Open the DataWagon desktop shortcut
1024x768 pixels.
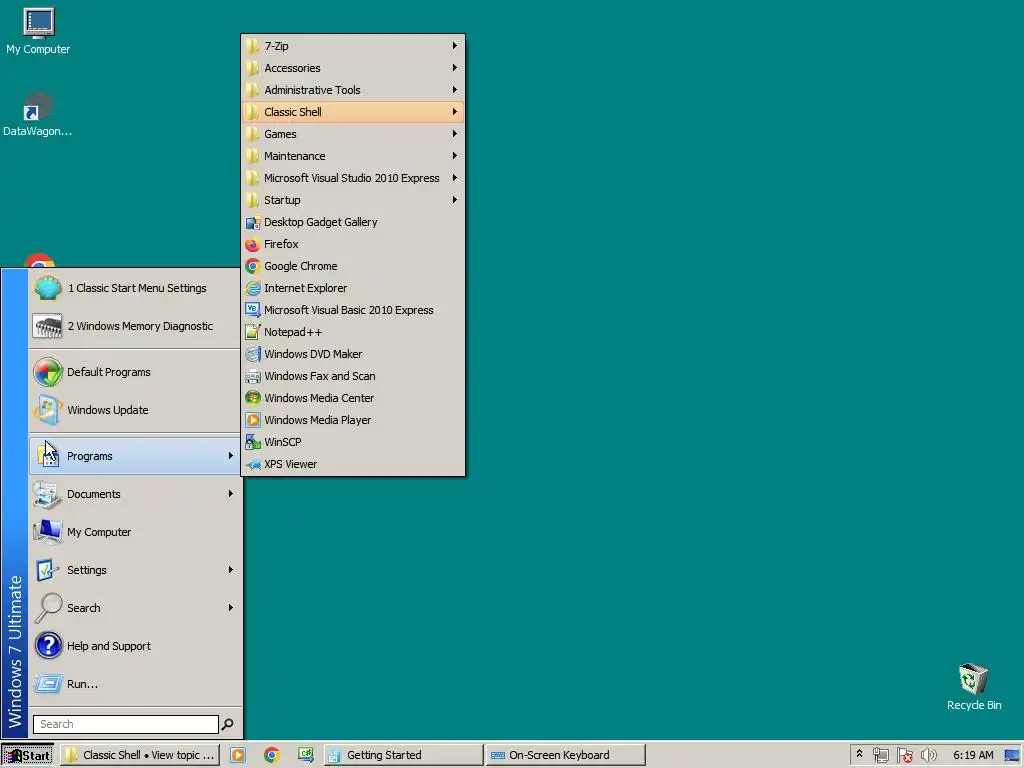point(37,114)
